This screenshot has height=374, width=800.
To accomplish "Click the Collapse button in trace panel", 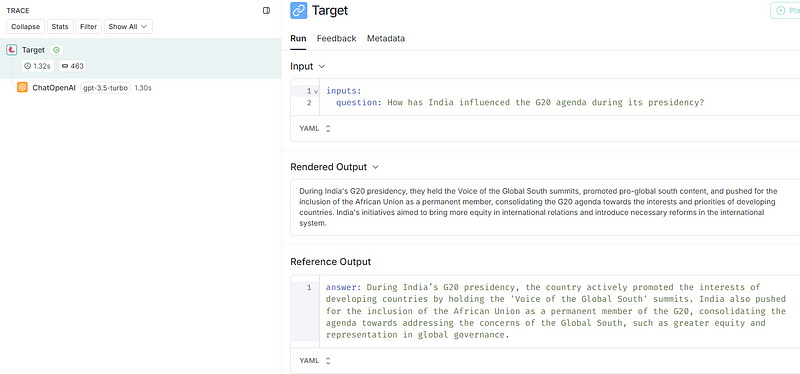I will point(26,27).
